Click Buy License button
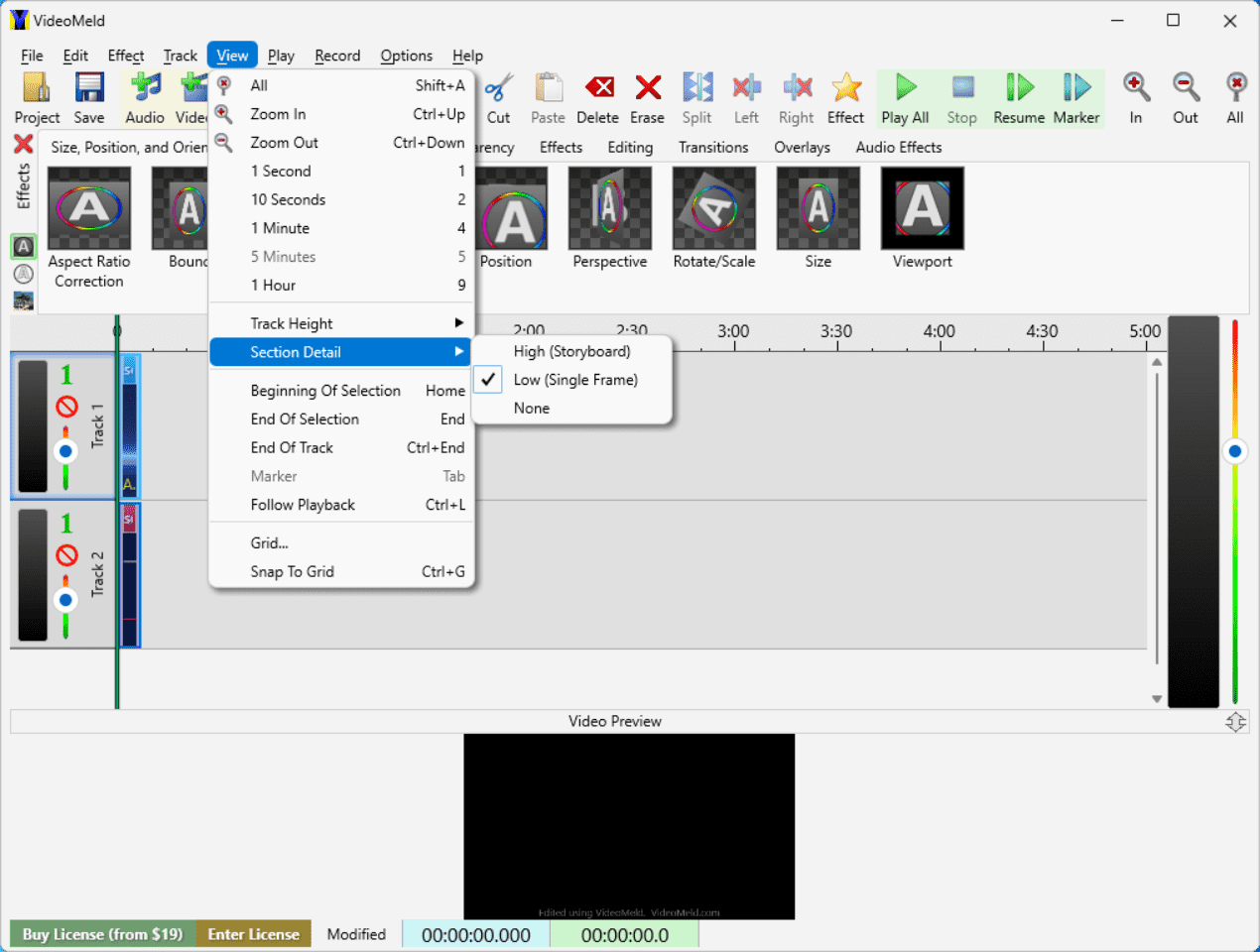Image resolution: width=1260 pixels, height=952 pixels. pos(102,934)
